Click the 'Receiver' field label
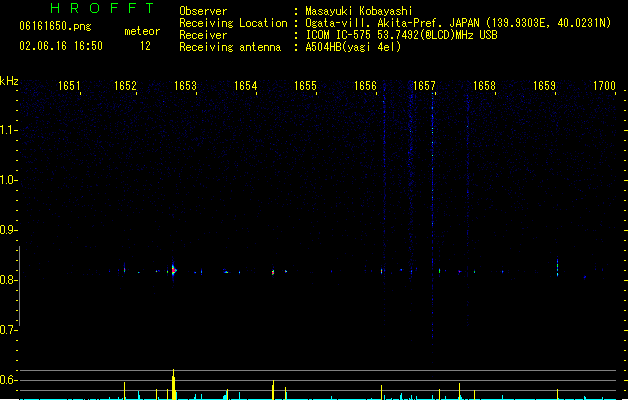Viewport: 629px width, 400px height. [203, 35]
